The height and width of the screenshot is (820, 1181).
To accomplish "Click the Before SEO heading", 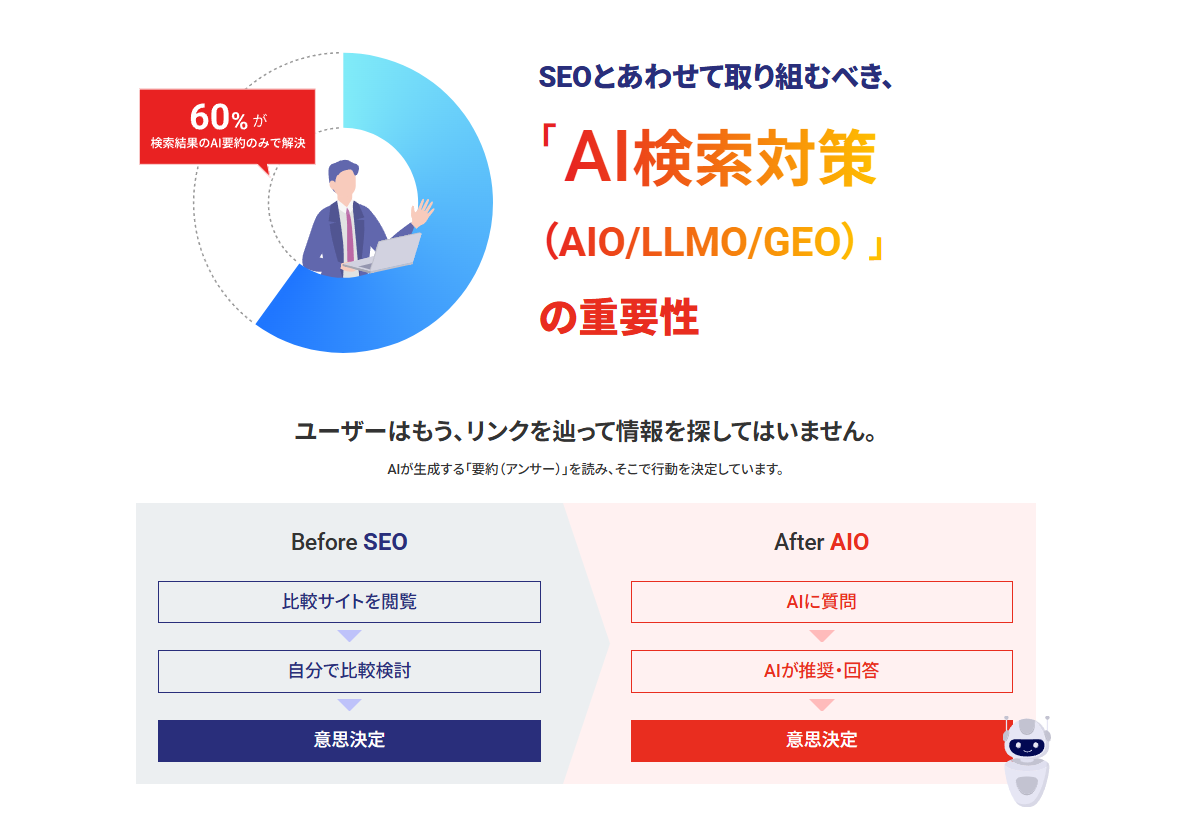I will [349, 542].
